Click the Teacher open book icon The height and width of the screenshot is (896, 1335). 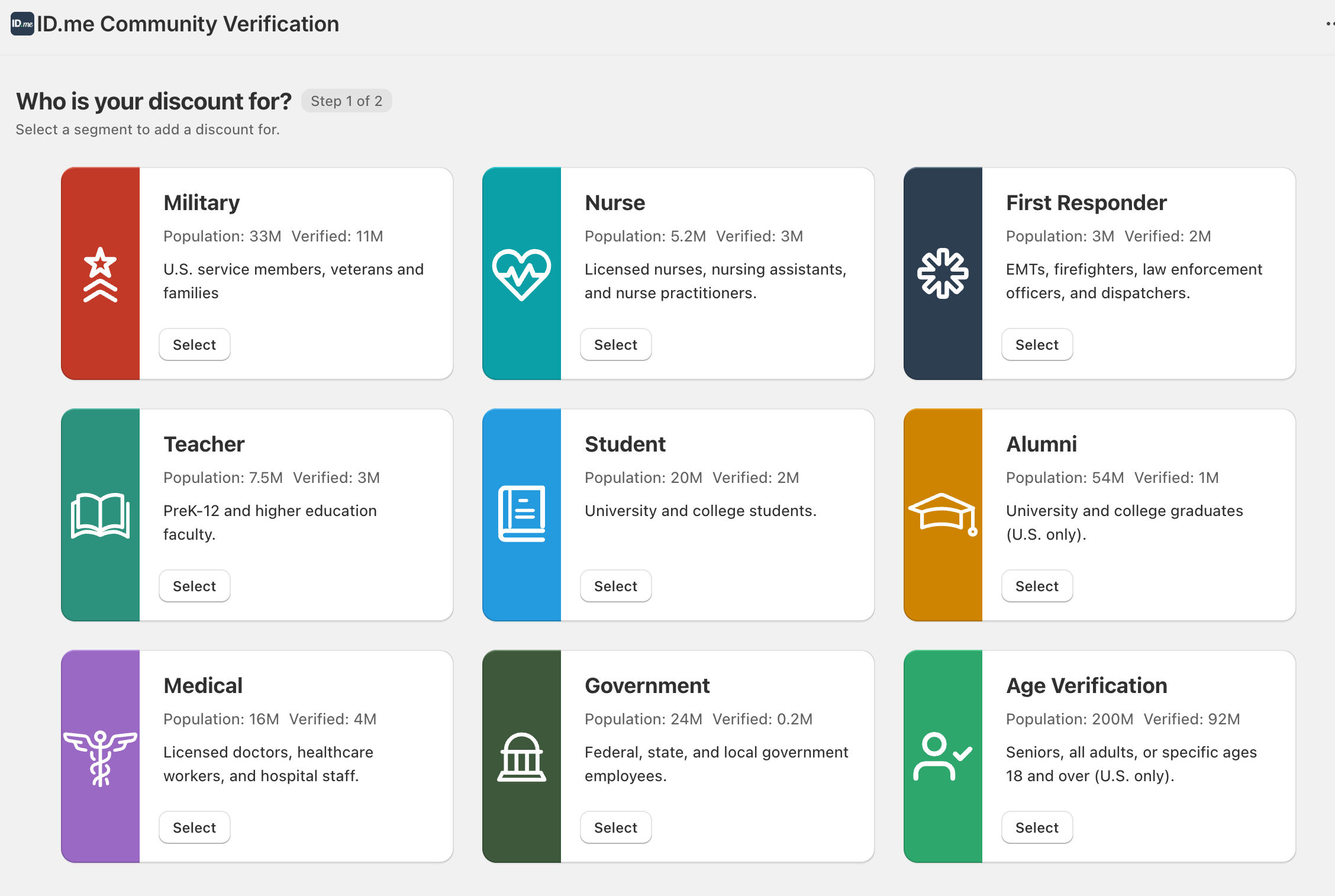101,514
